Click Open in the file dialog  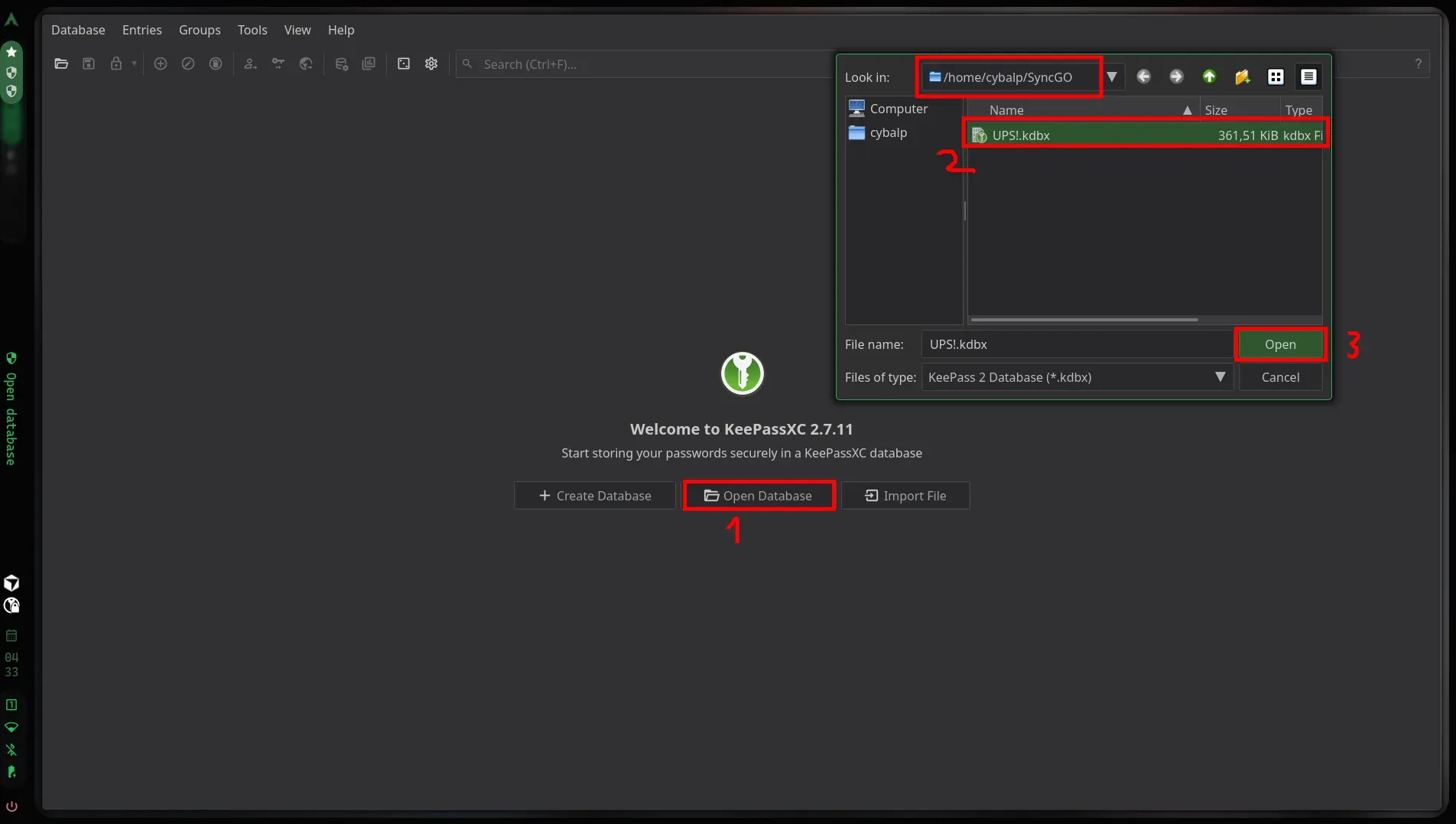point(1280,344)
